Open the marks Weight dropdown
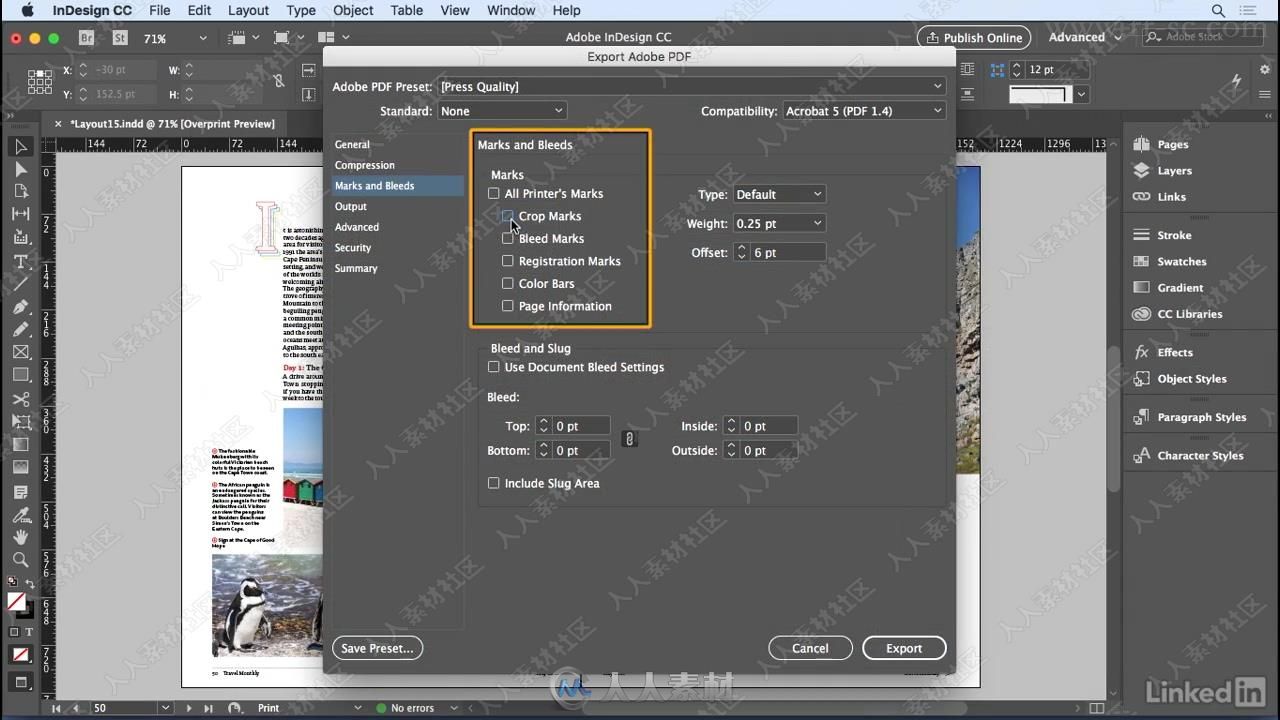 (x=779, y=223)
